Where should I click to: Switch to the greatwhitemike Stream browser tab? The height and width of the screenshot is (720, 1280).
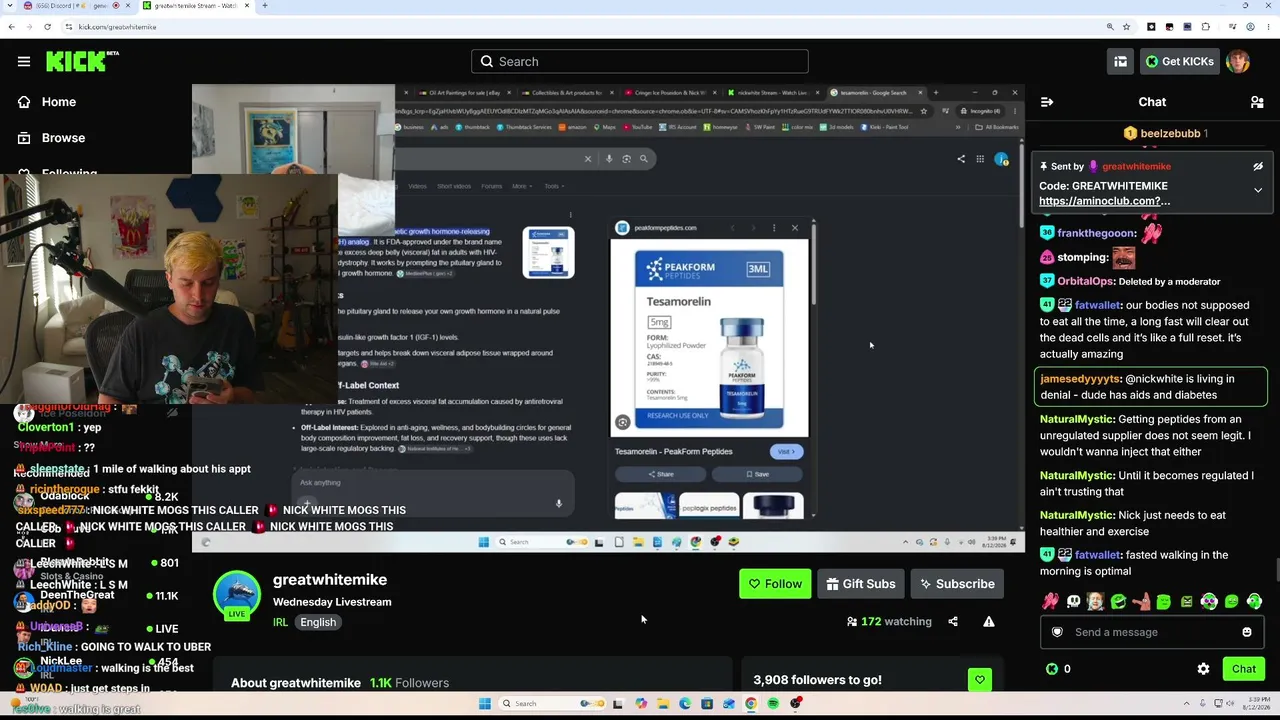(x=196, y=6)
